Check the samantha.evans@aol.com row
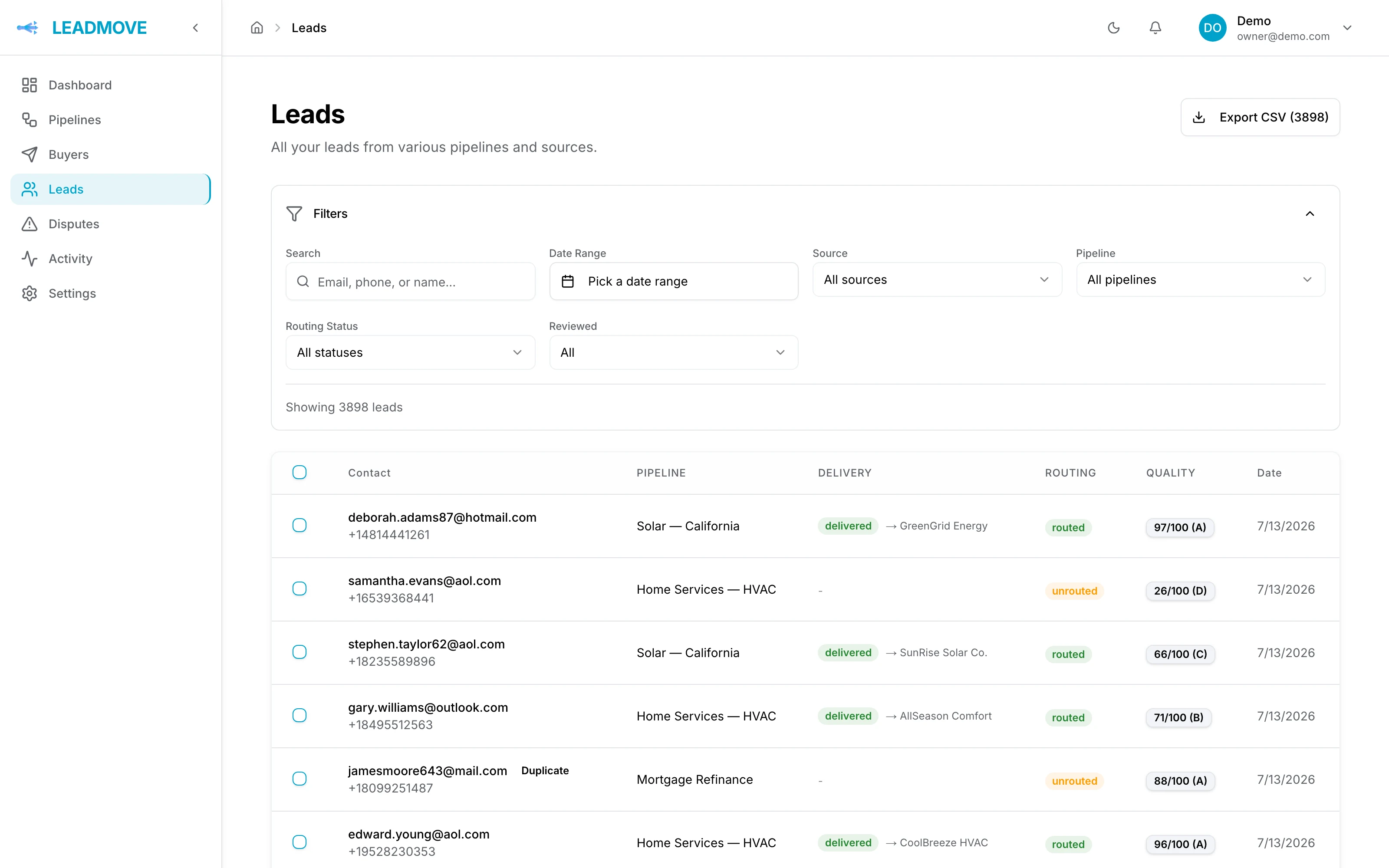 (300, 589)
